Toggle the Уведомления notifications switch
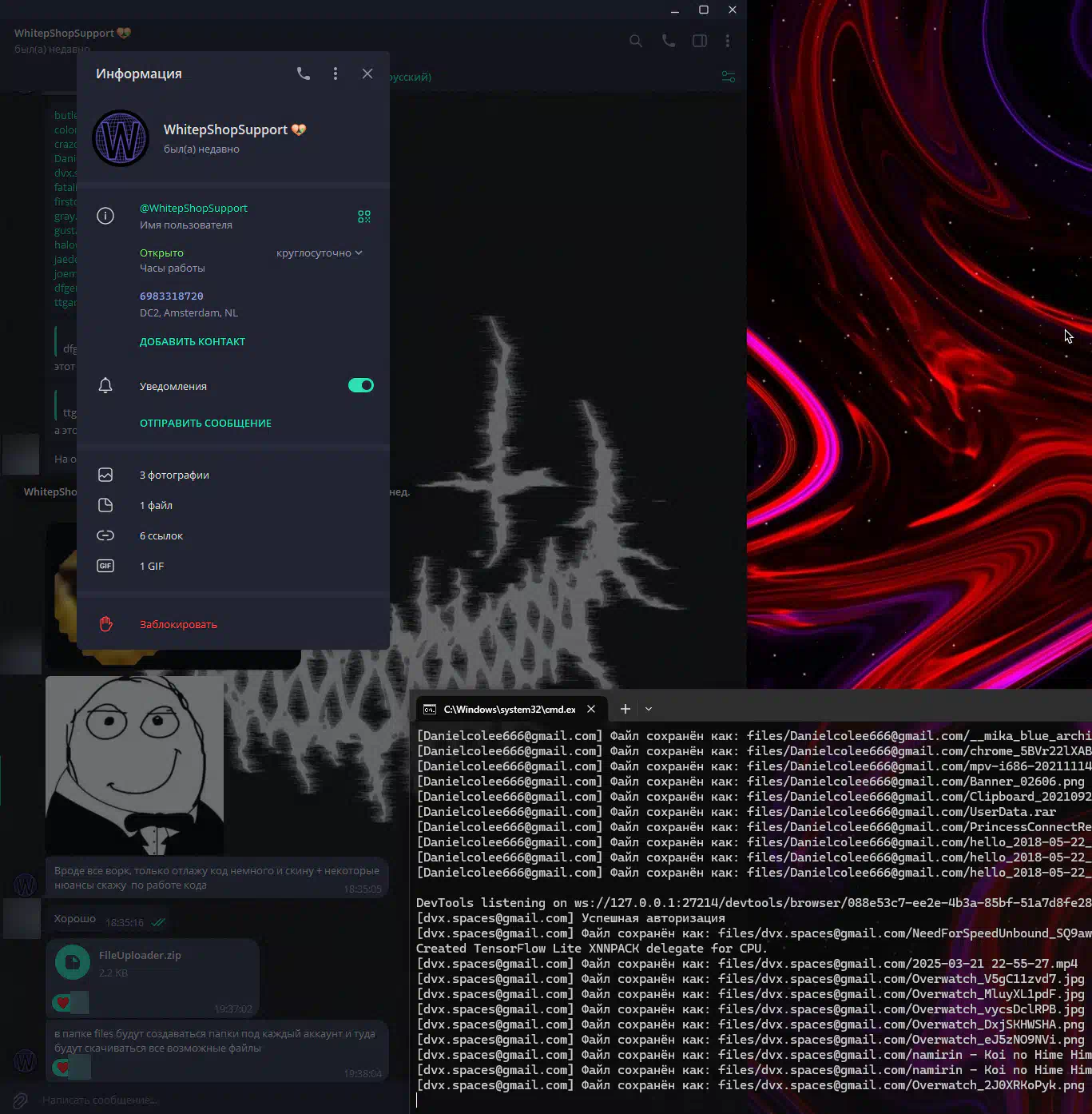The image size is (1092, 1114). click(361, 386)
